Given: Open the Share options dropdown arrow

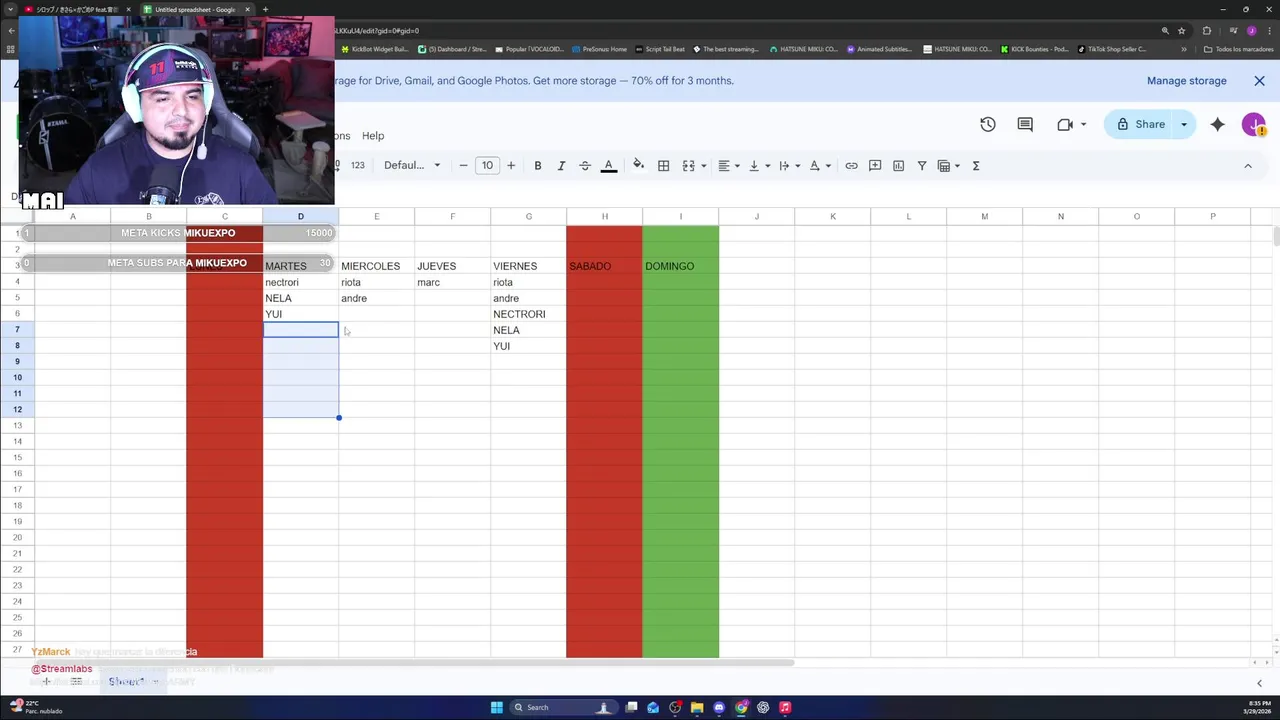Looking at the screenshot, I should [1184, 124].
